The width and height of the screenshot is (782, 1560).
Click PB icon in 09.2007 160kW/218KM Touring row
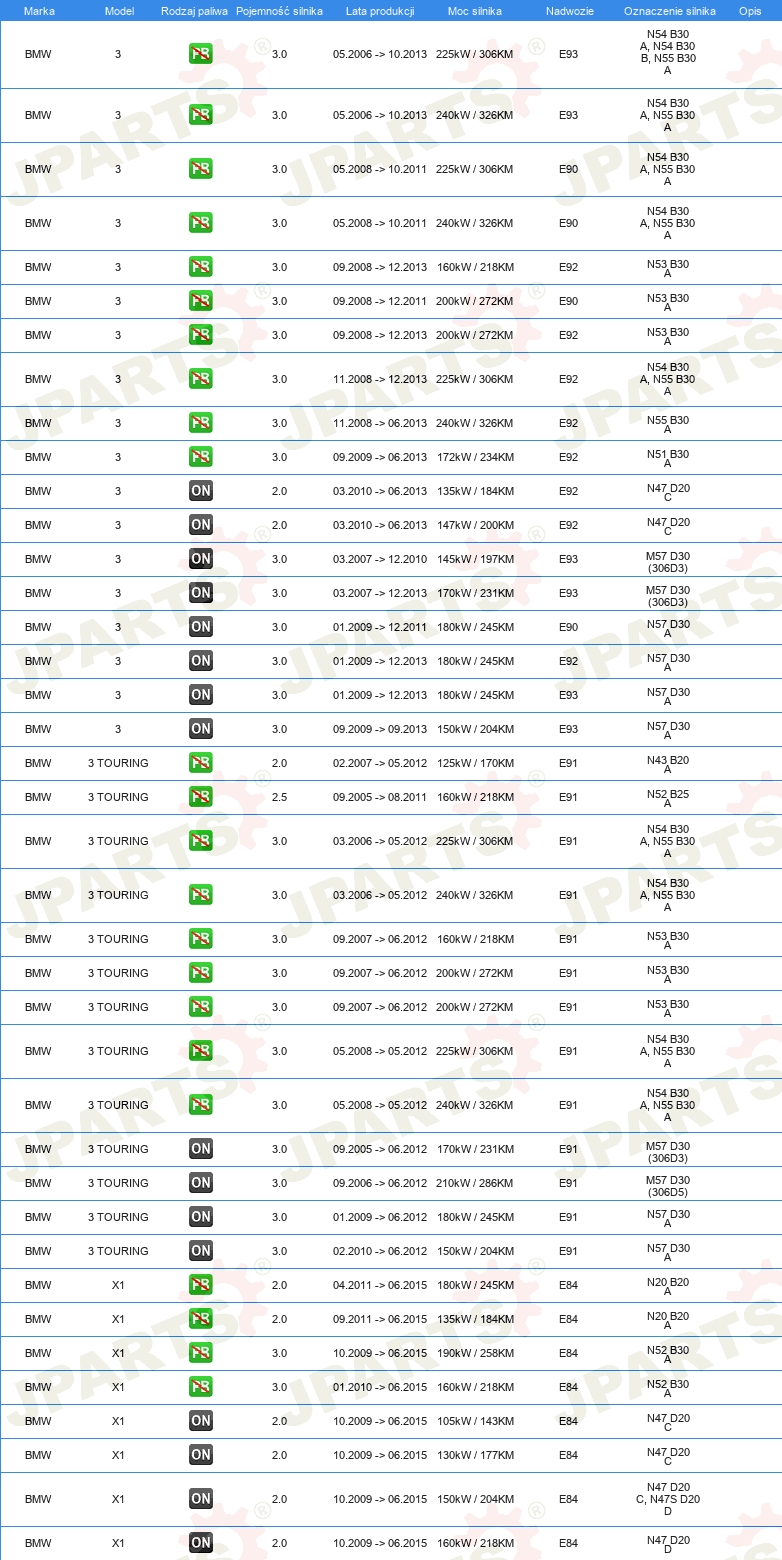tap(200, 939)
